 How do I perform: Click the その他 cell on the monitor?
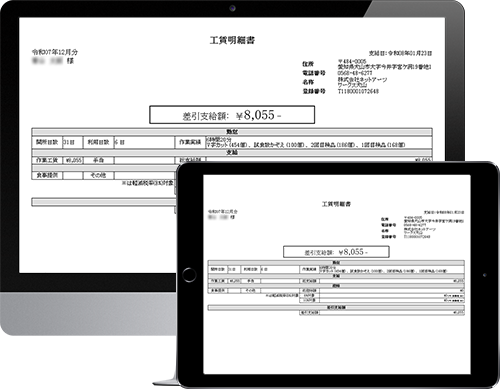point(98,175)
